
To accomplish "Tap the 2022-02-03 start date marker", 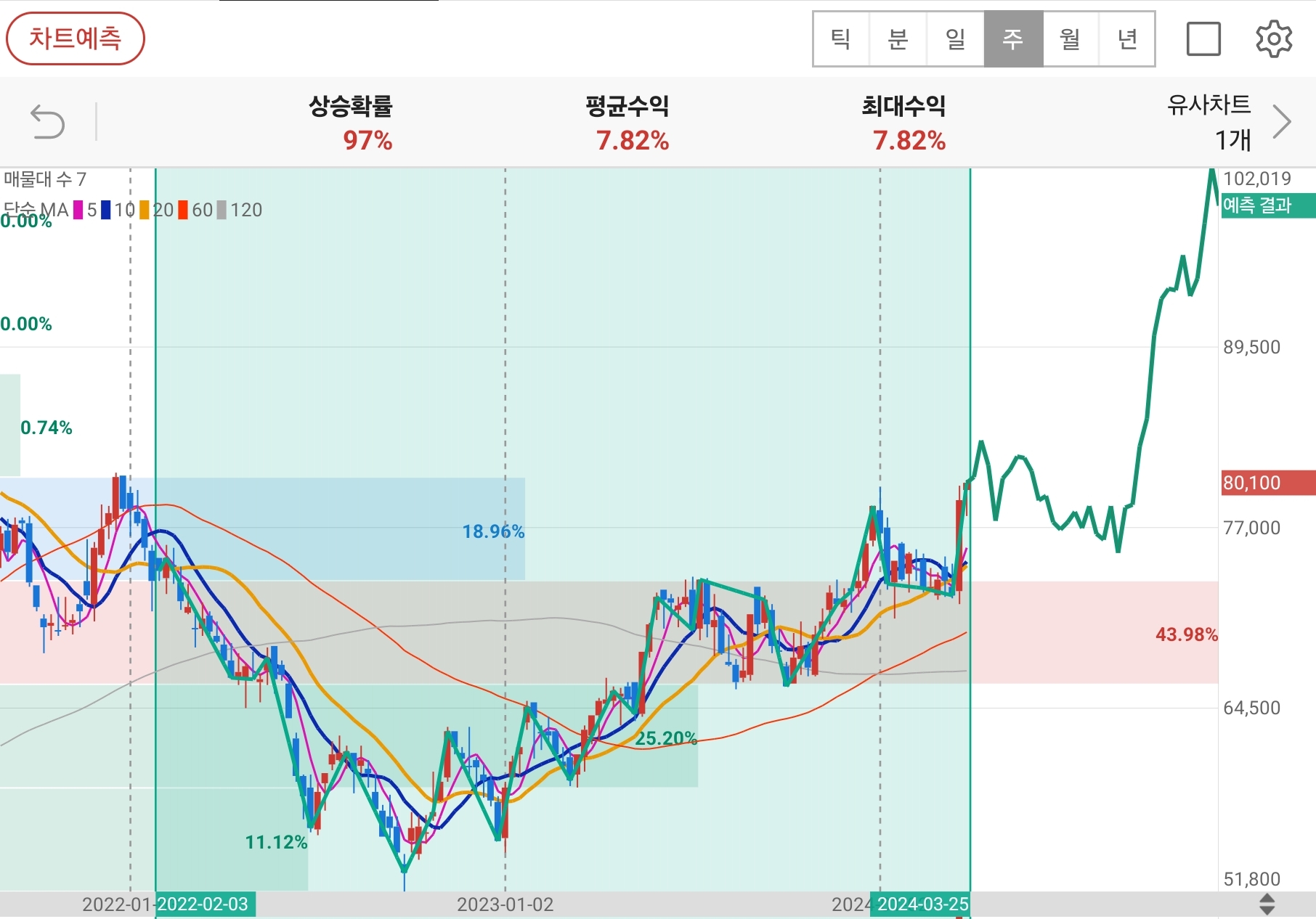I will coord(205,904).
